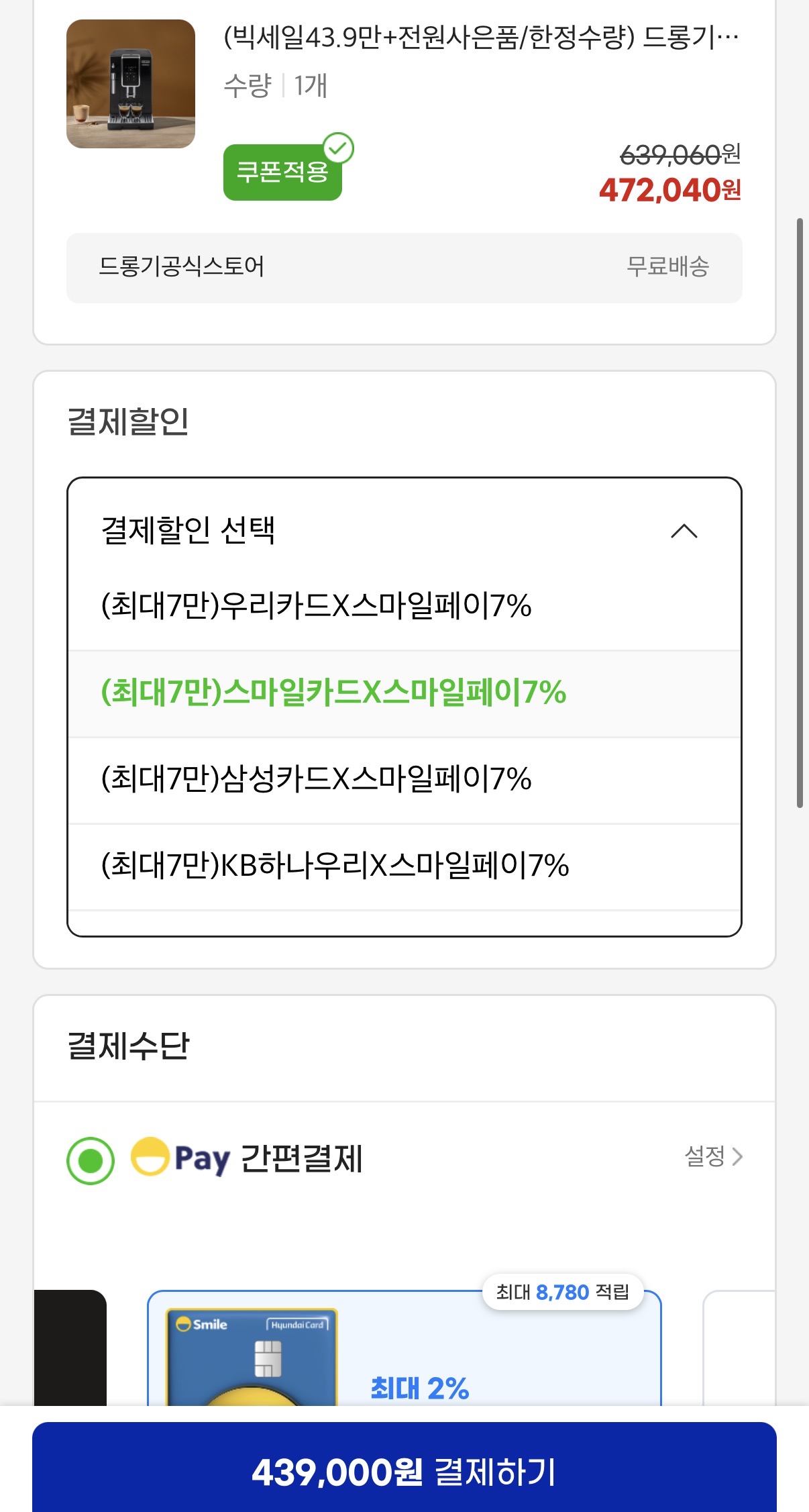Choose Samsung card SmilePay 7% discount
The image size is (809, 1512).
pos(316,779)
